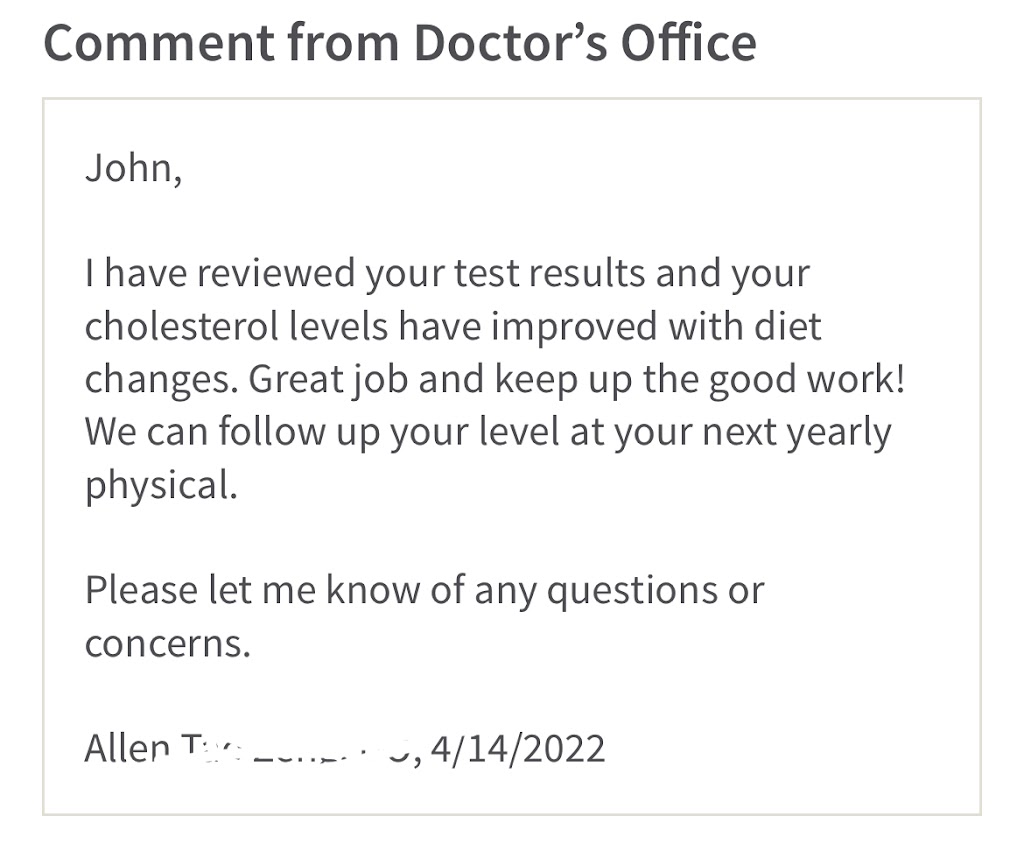Click the word "changes." in the message
The height and width of the screenshot is (844, 1024).
tap(160, 380)
